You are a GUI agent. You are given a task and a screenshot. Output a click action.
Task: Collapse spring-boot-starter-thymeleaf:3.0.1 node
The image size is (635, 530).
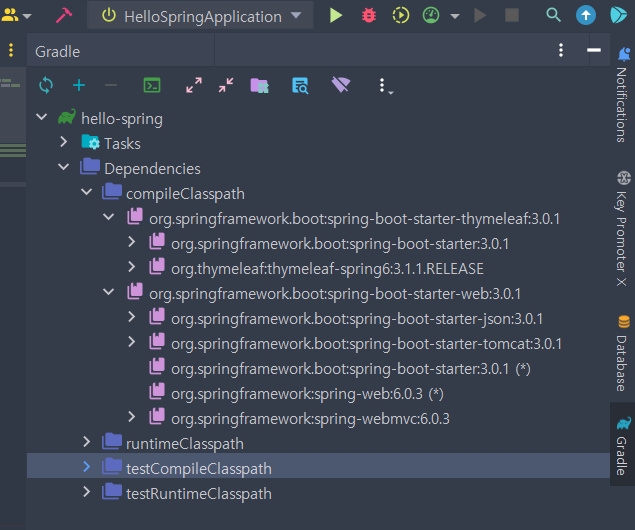(109, 217)
